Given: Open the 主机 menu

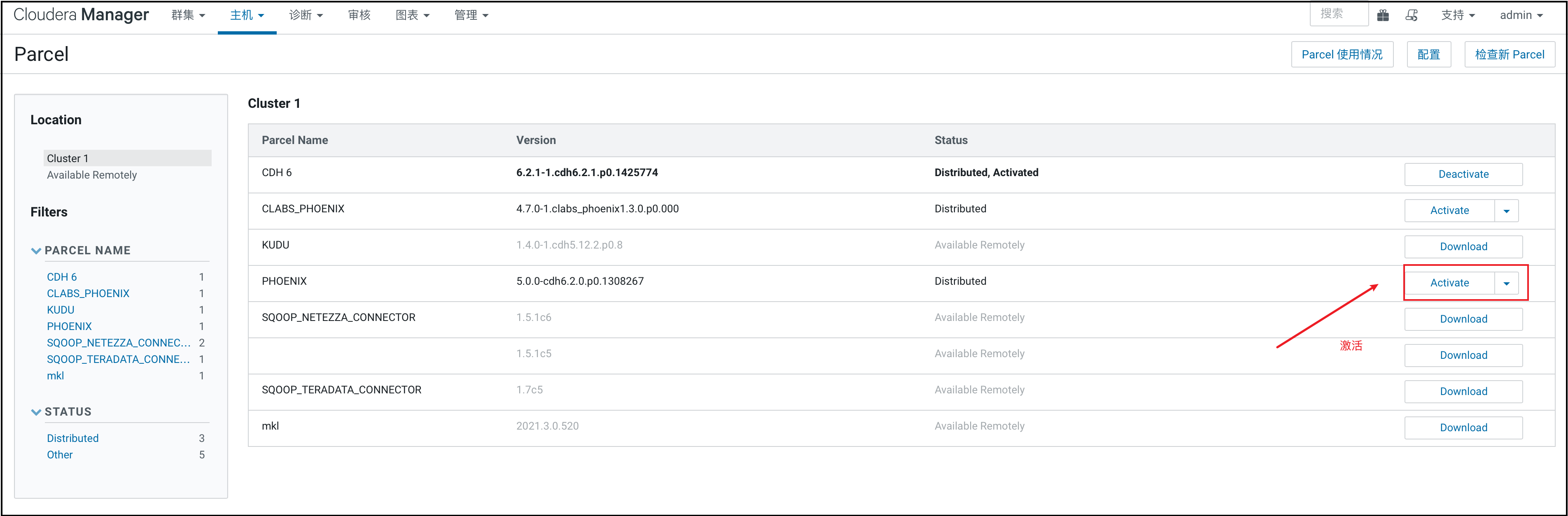Looking at the screenshot, I should click(247, 15).
